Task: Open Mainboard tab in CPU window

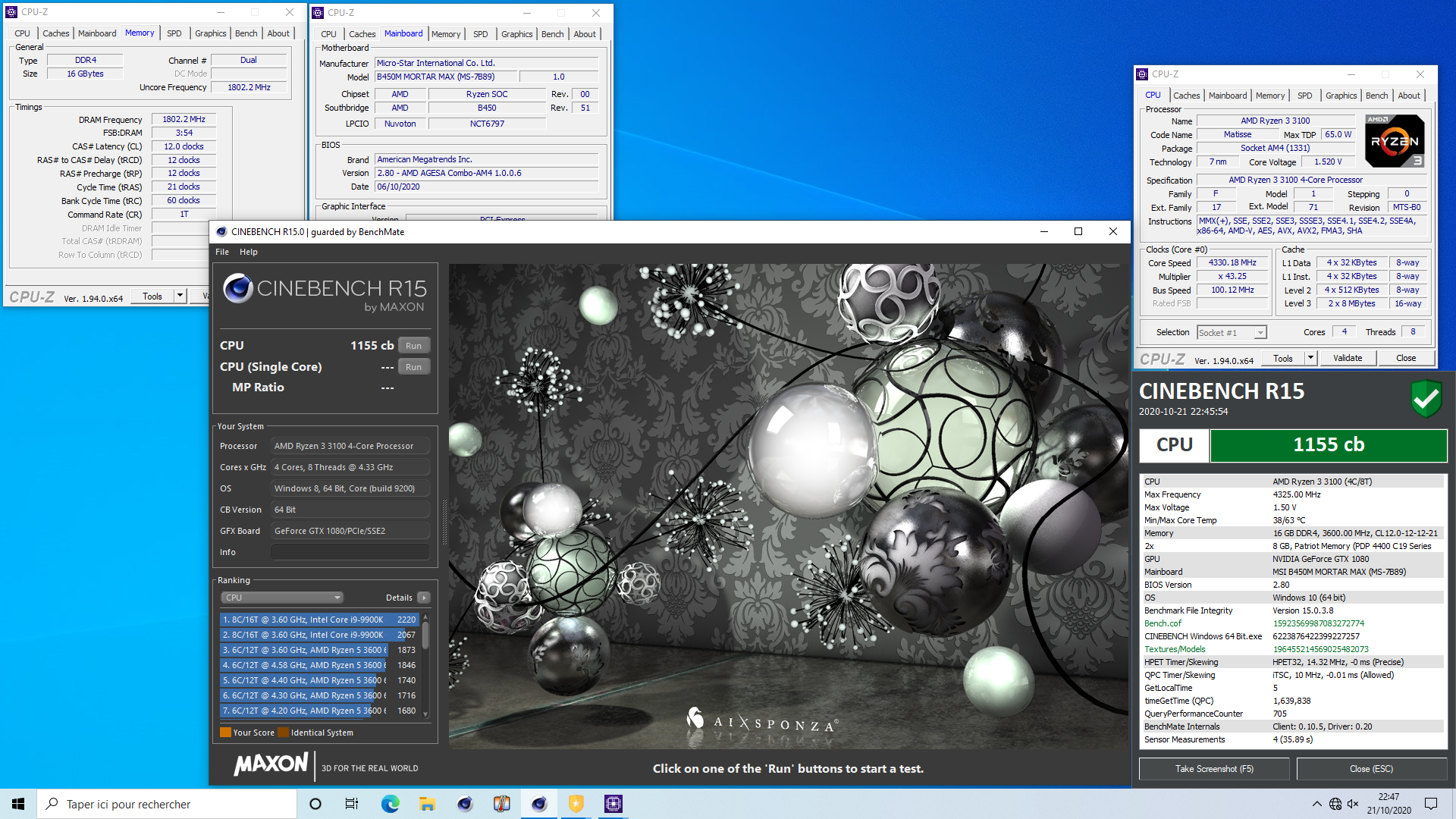Action: point(1228,96)
